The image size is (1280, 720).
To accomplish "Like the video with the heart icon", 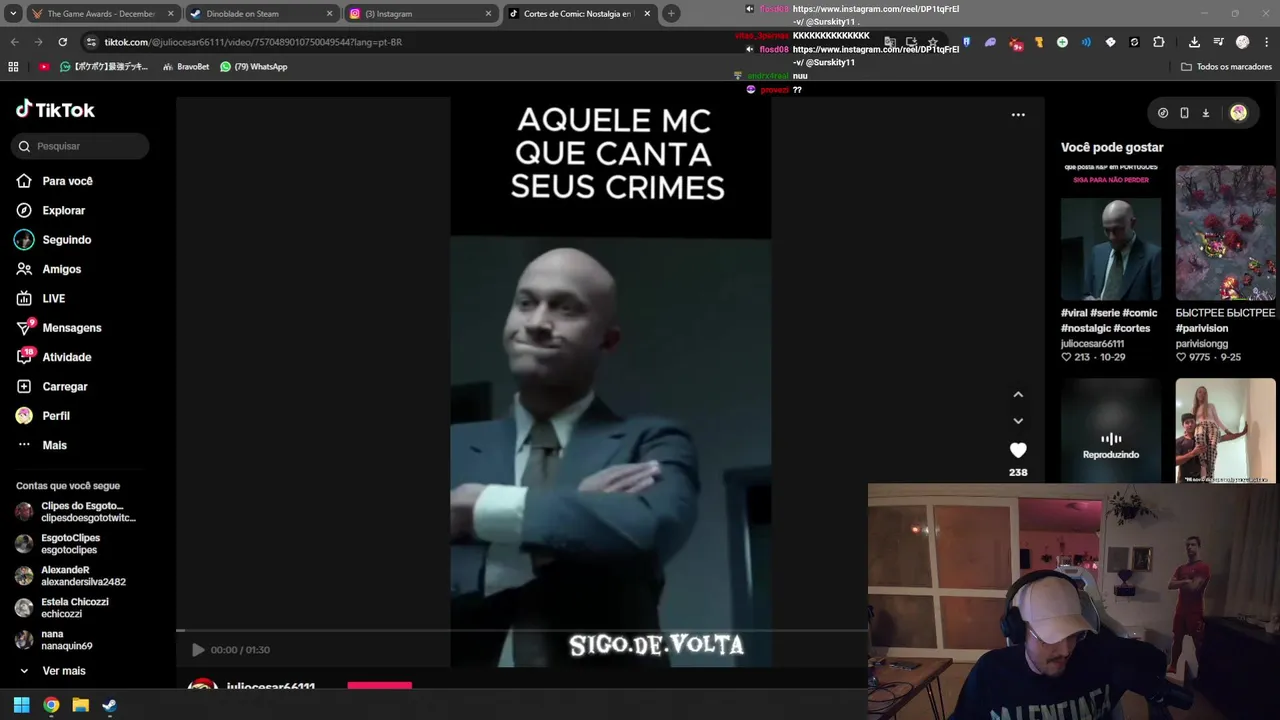I will click(x=1018, y=450).
